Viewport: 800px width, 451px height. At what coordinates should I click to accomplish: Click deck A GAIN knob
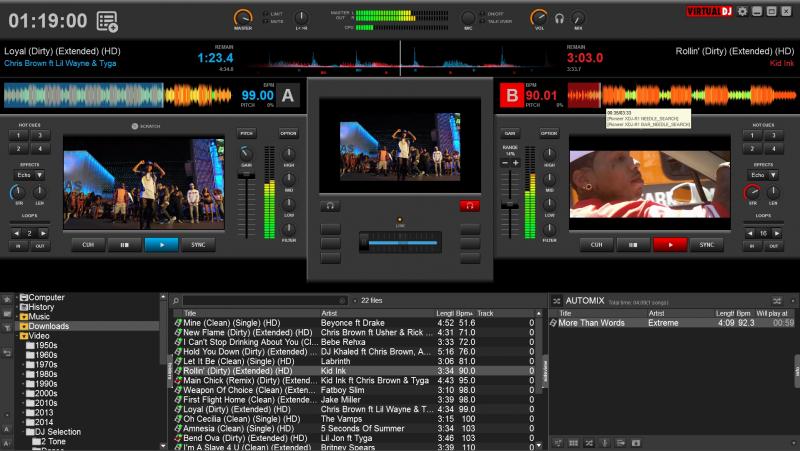(x=246, y=154)
